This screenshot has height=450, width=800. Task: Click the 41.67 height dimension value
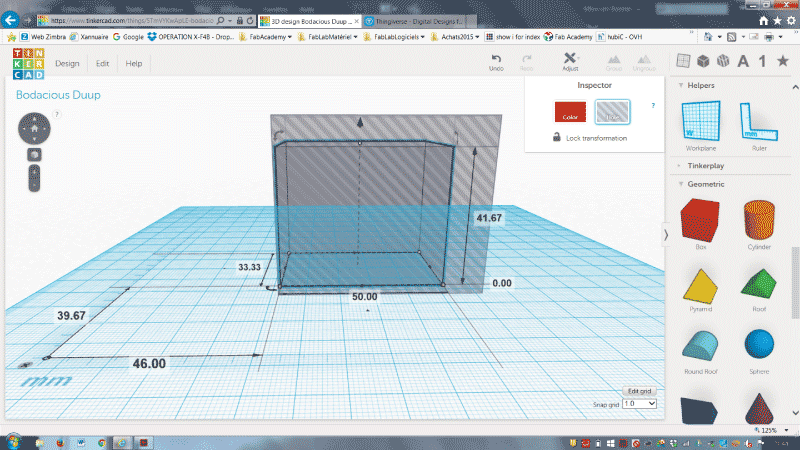point(489,218)
